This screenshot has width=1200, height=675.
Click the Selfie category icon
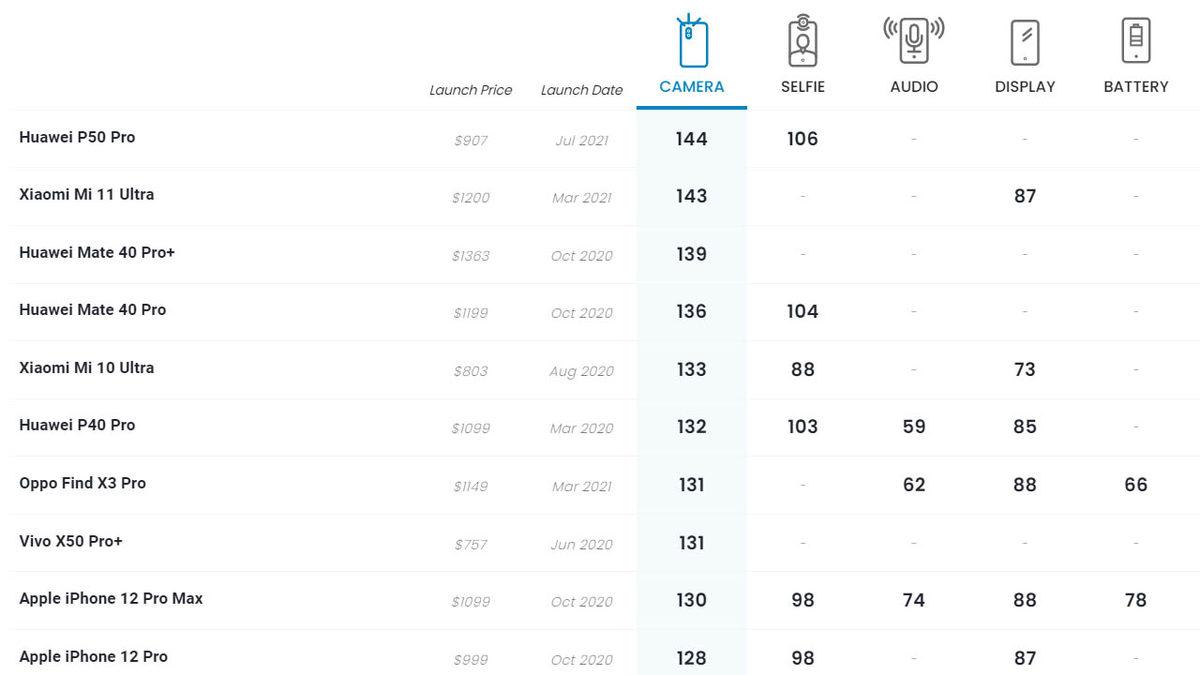point(803,43)
